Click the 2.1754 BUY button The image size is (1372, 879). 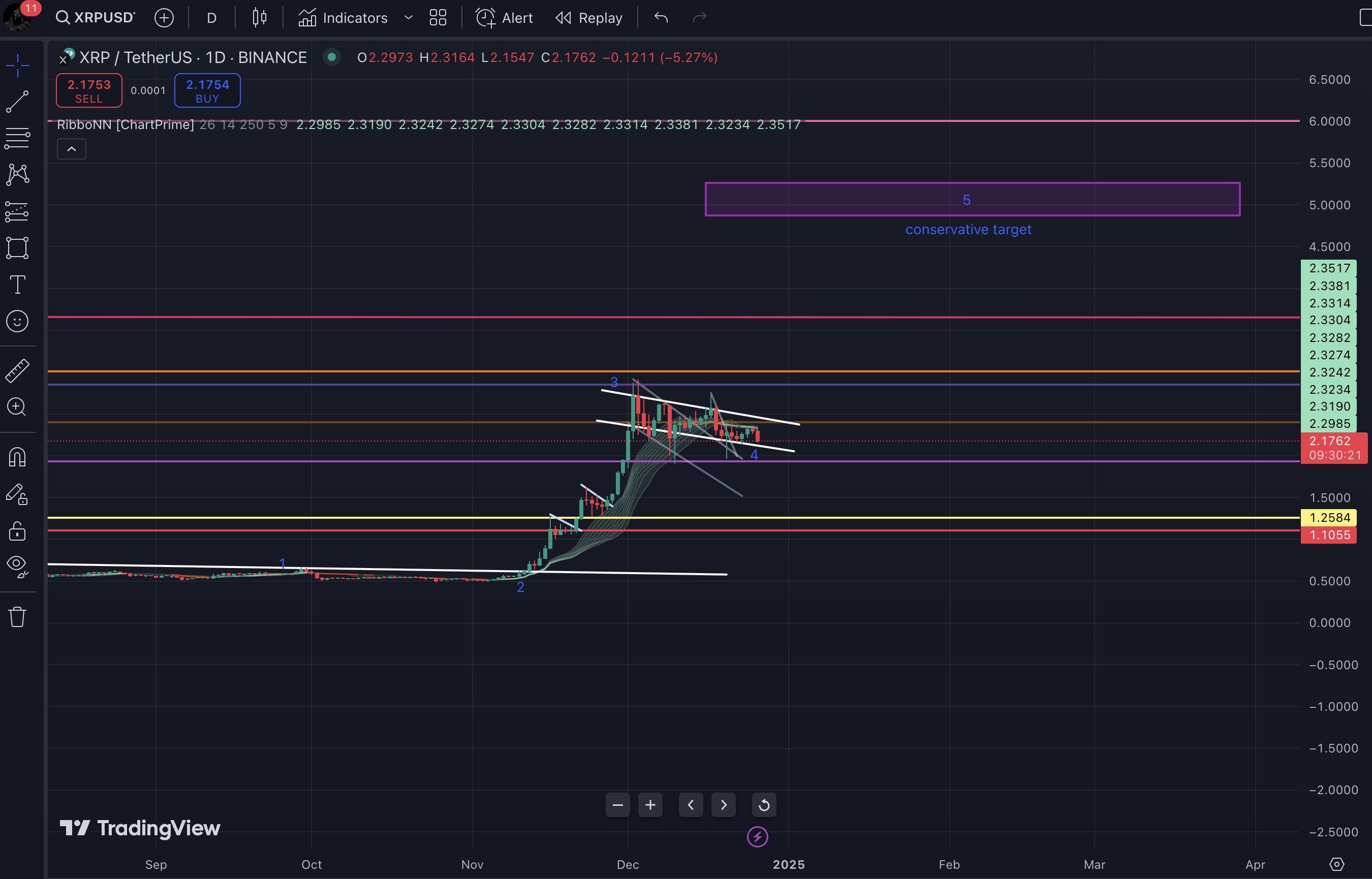coord(207,91)
